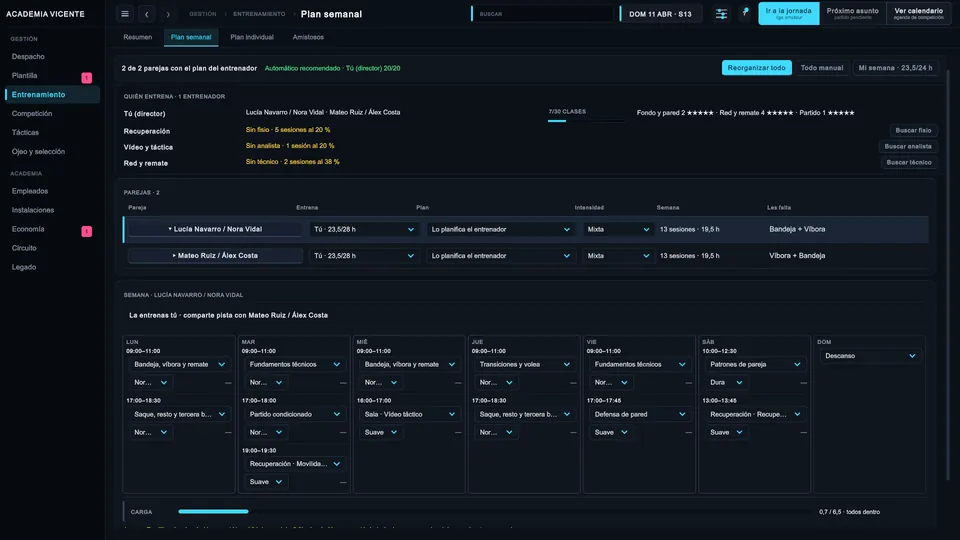
Task: Click the Mi semana · 23,5/24 h button
Action: pos(895,68)
